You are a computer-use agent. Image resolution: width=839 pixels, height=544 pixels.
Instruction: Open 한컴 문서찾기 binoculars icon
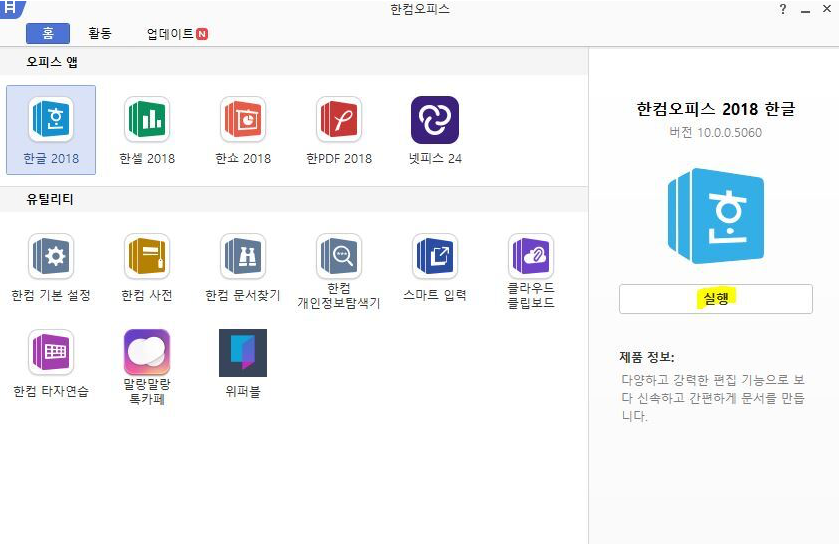pos(243,256)
